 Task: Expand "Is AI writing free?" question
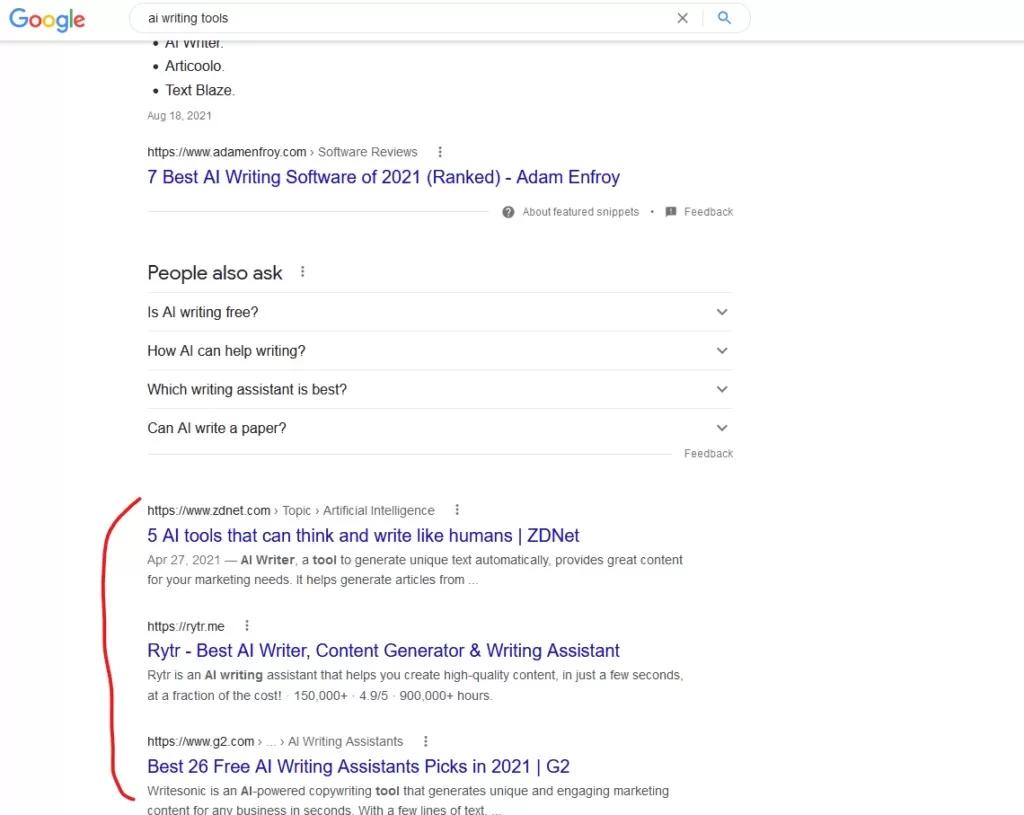click(440, 312)
